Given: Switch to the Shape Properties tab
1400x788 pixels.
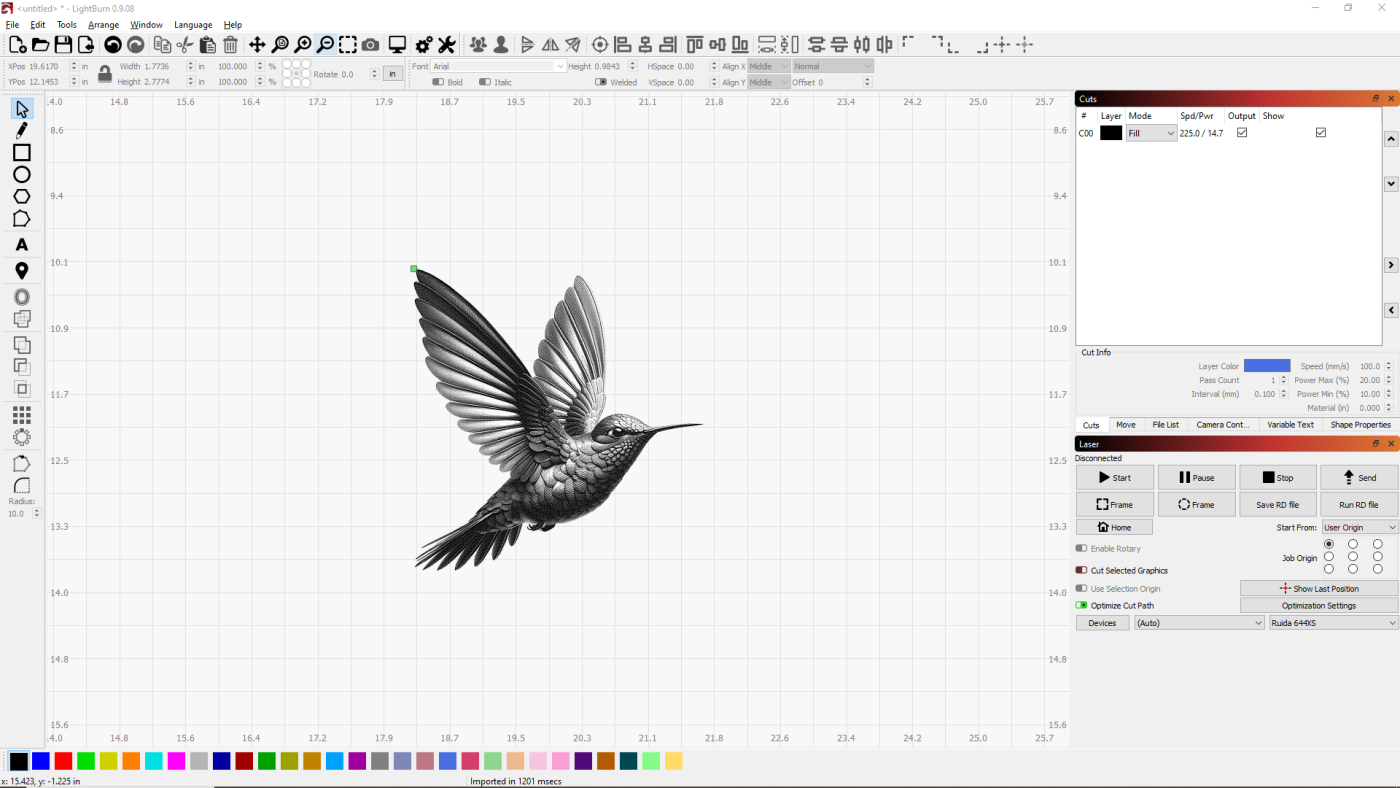Looking at the screenshot, I should click(x=1360, y=425).
